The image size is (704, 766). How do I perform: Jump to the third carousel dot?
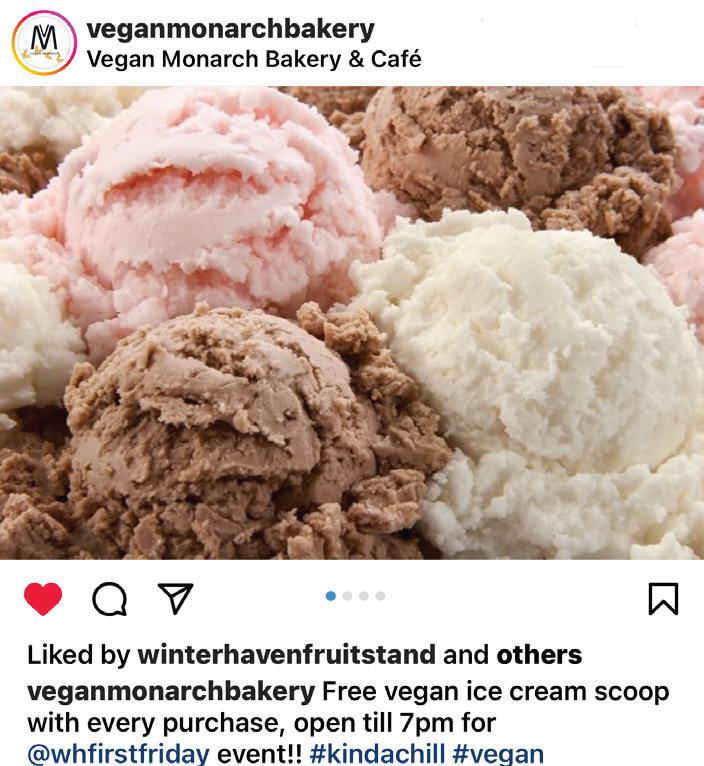tap(364, 596)
